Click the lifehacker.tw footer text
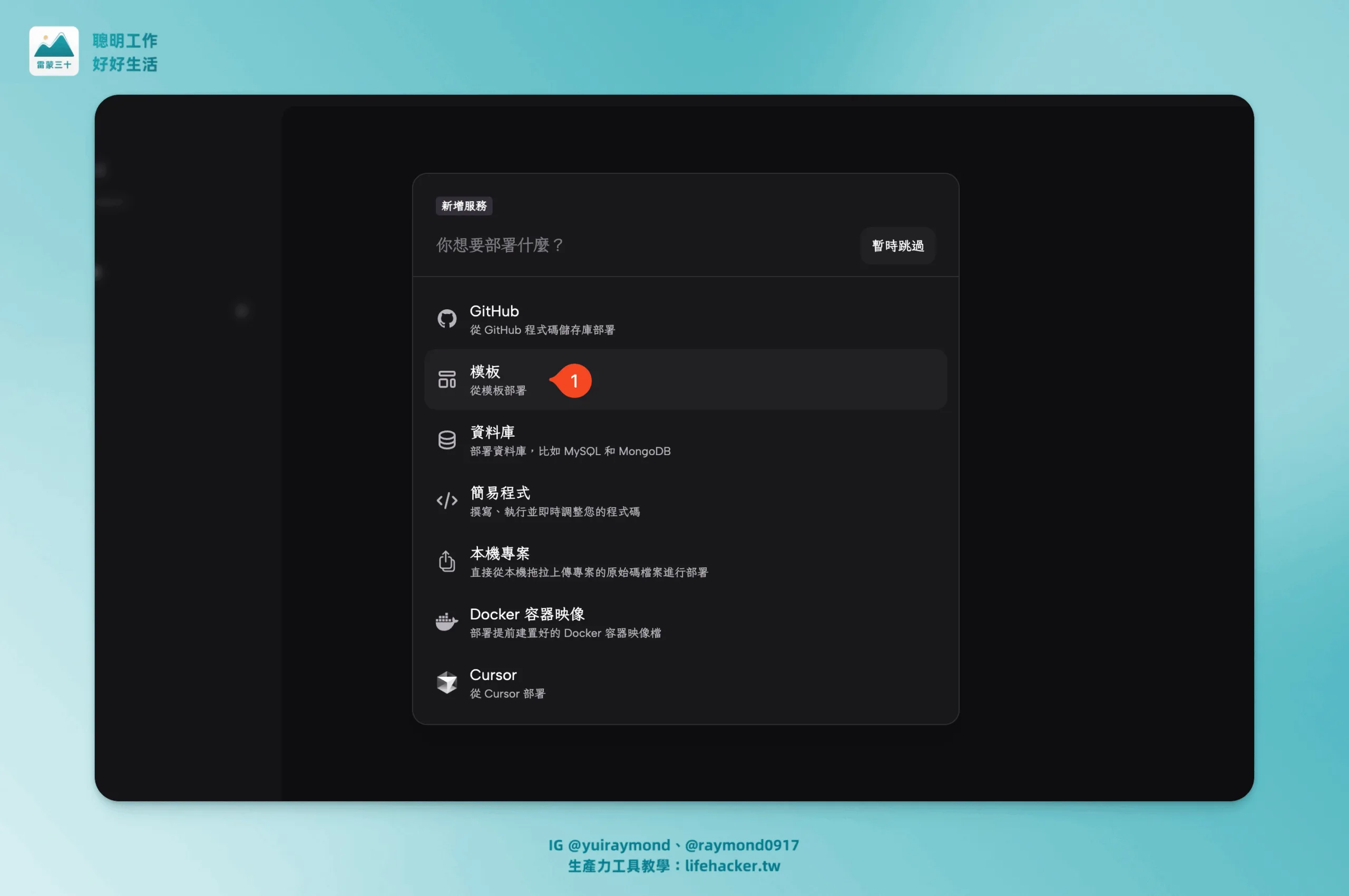This screenshot has width=1349, height=896. pyautogui.click(x=732, y=866)
